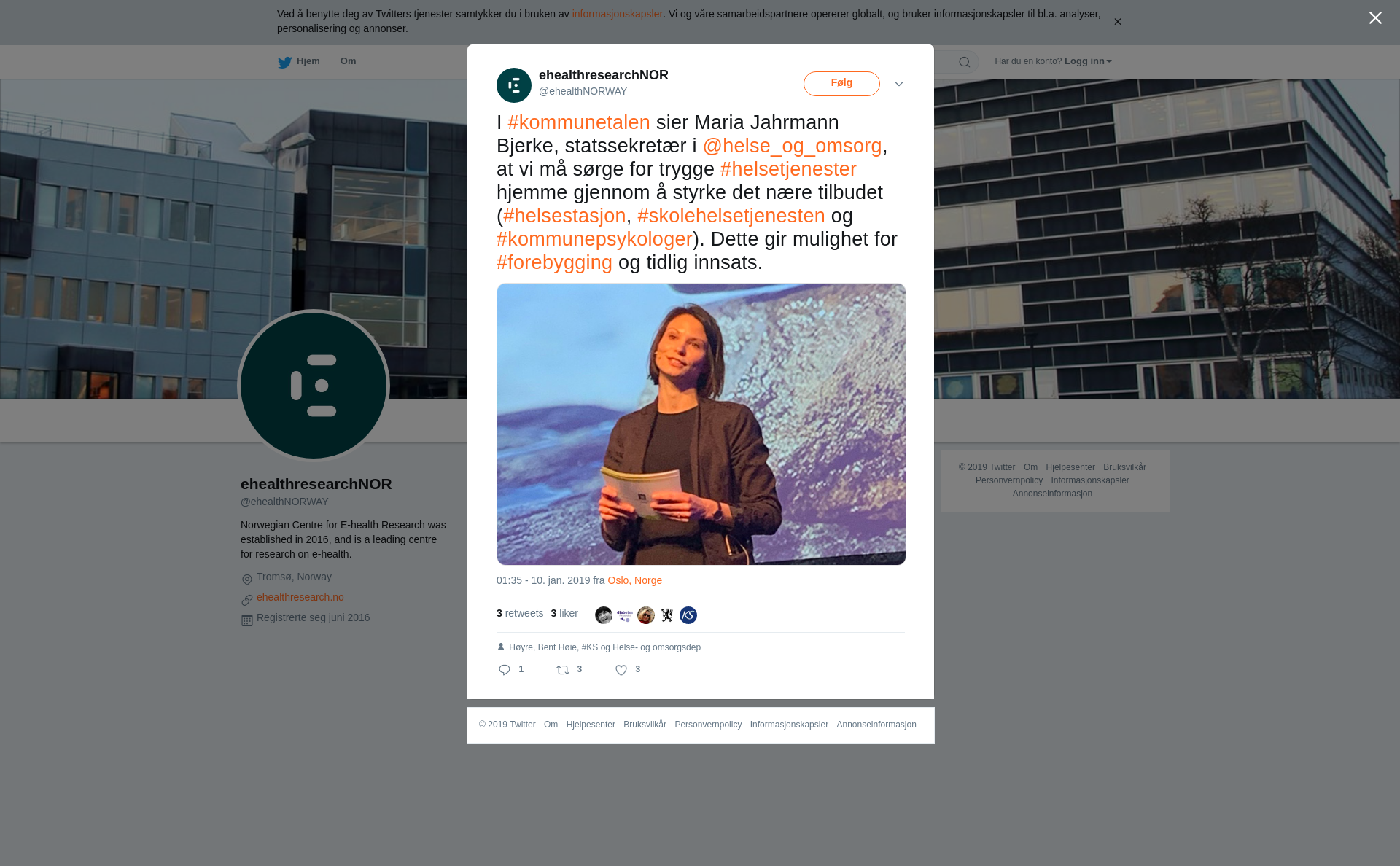
Task: Open the @helse_og_omsorg mention link
Action: (793, 146)
